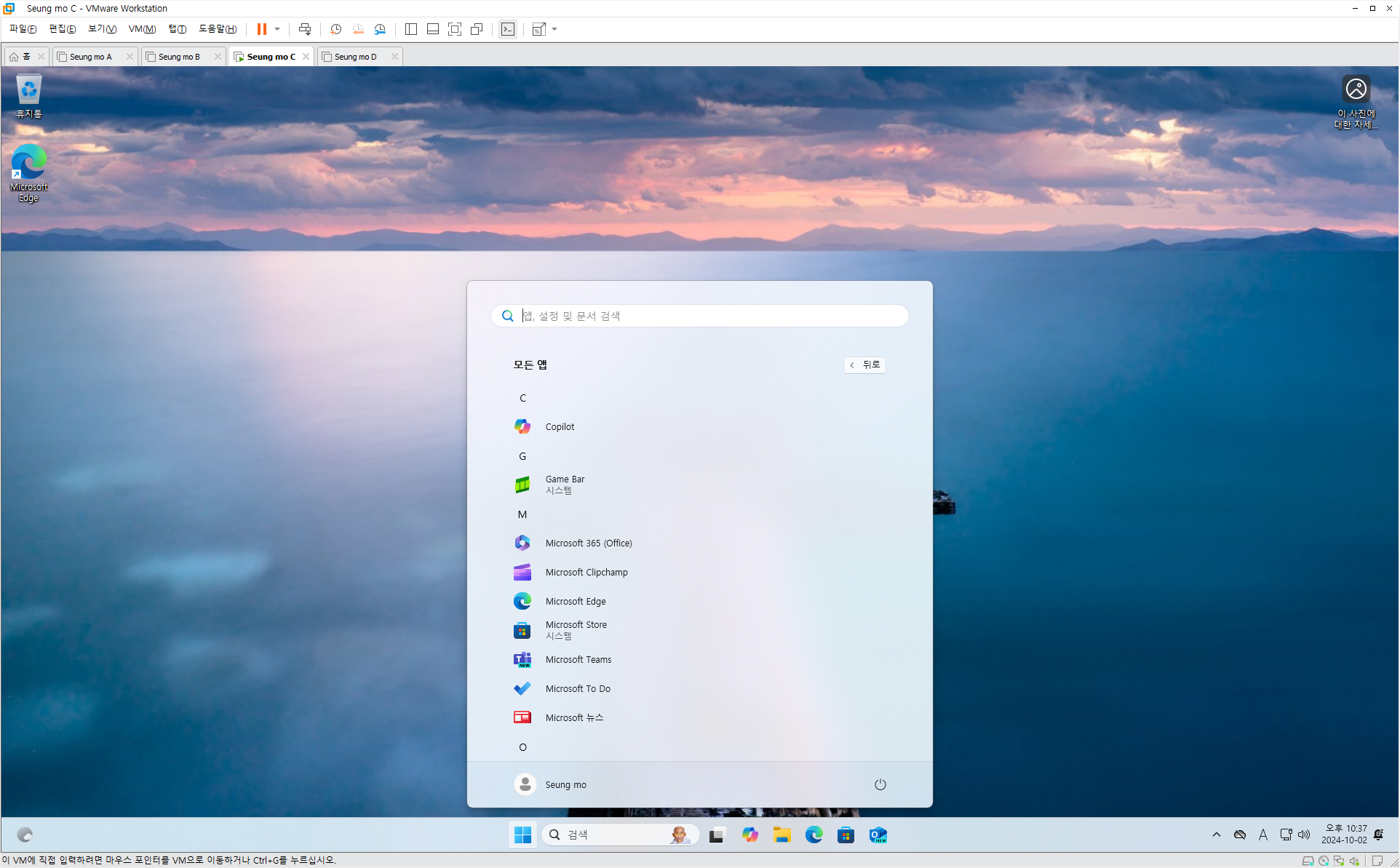Screen dimensions: 1400x868
Task: Open Outlook from the taskbar
Action: 878,835
